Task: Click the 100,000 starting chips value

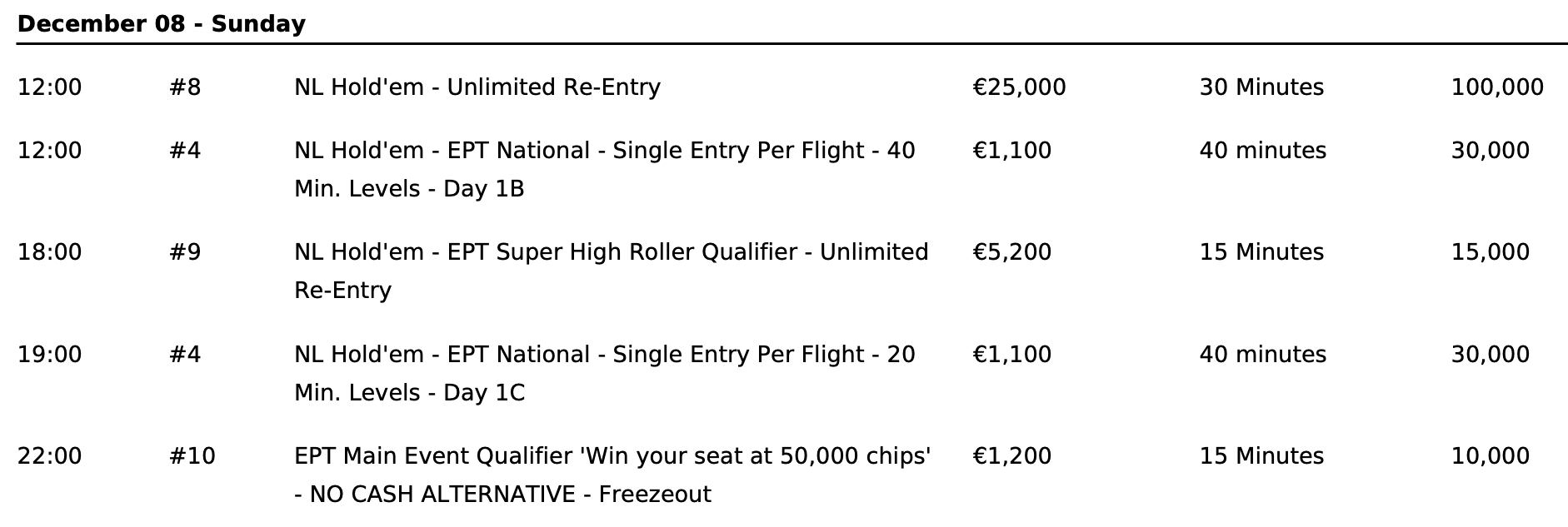Action: click(x=1496, y=87)
